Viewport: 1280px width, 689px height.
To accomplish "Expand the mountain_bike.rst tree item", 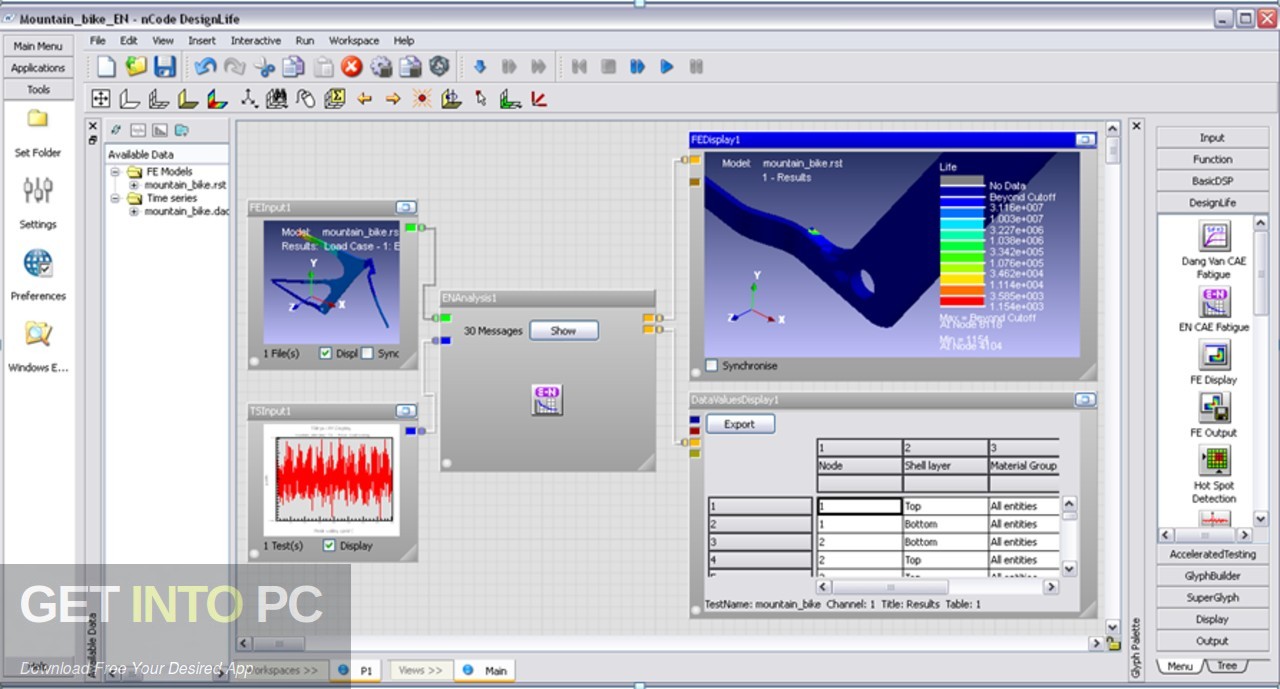I will (133, 185).
